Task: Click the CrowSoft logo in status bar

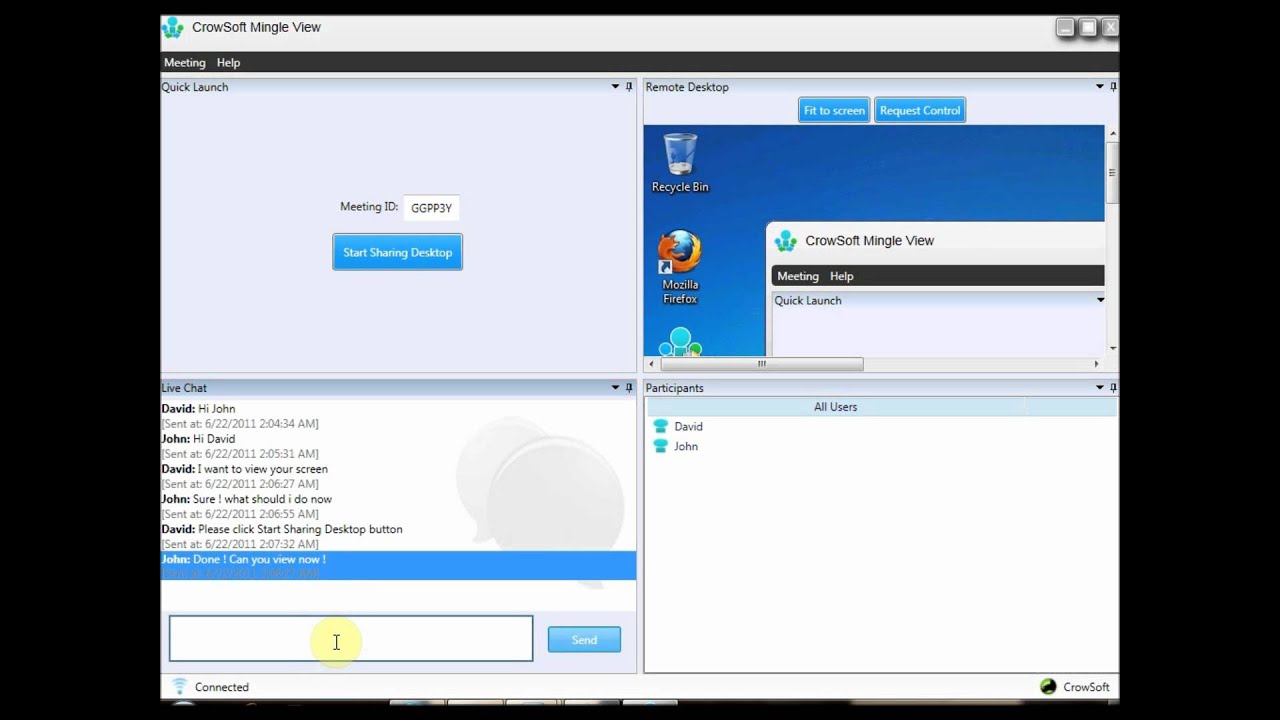Action: pos(1048,687)
